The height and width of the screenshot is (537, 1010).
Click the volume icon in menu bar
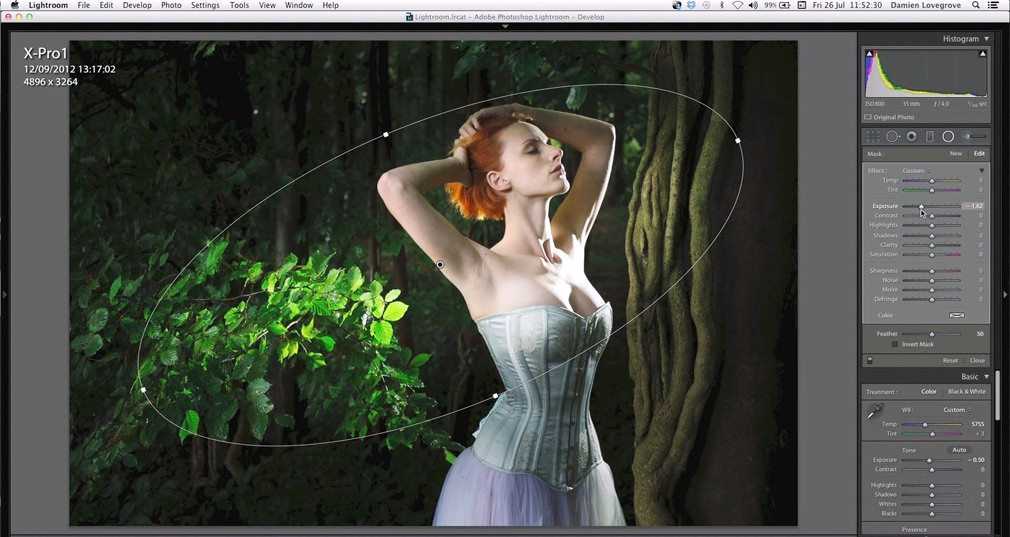click(x=753, y=5)
